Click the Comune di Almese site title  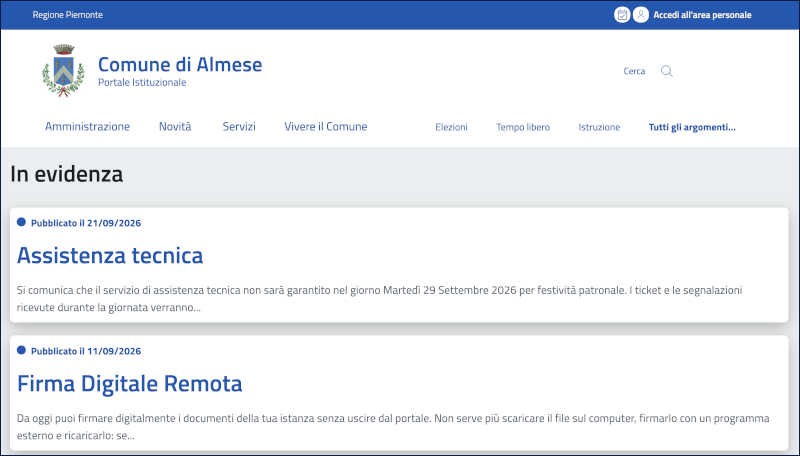click(180, 64)
